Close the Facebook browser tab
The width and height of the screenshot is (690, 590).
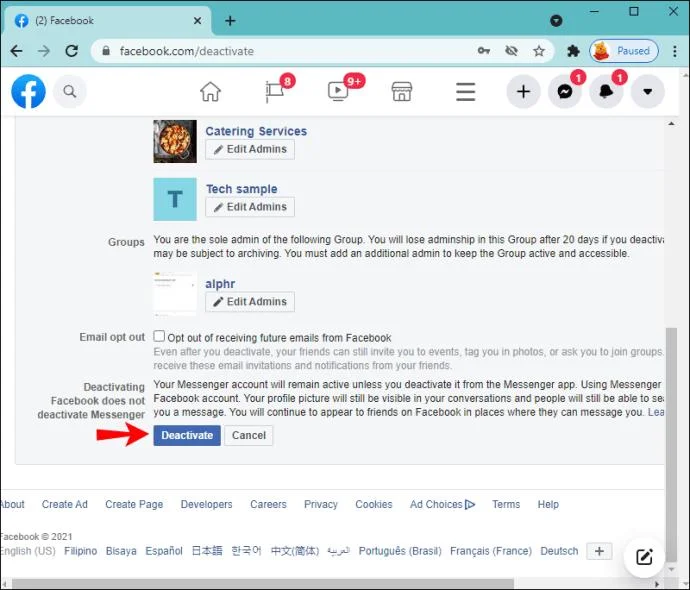pos(198,21)
